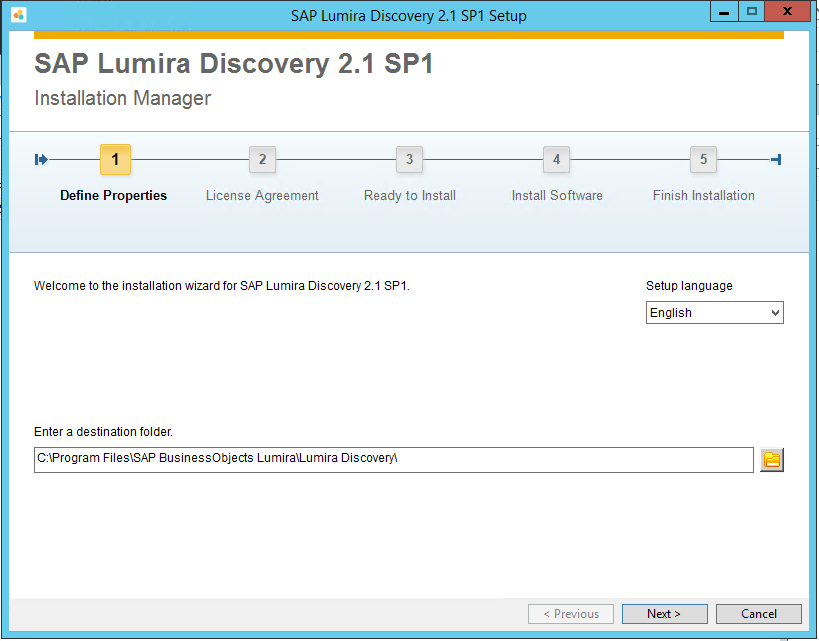Screen dimensions: 819x641
Task: Click the SAP Lumira app icon in title bar
Action: (x=18, y=15)
